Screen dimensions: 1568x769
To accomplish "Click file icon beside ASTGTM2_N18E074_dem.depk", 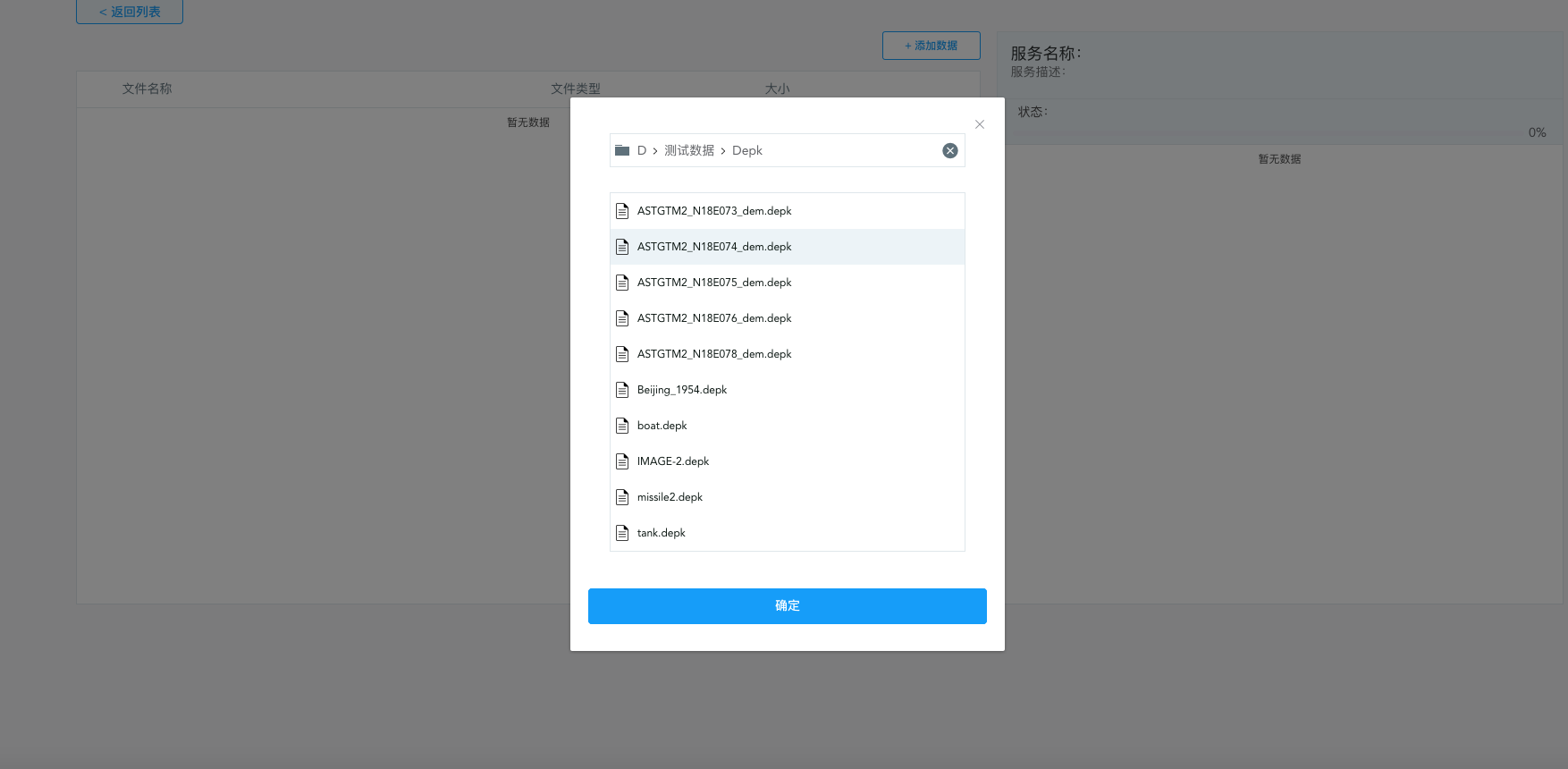I will coord(622,247).
